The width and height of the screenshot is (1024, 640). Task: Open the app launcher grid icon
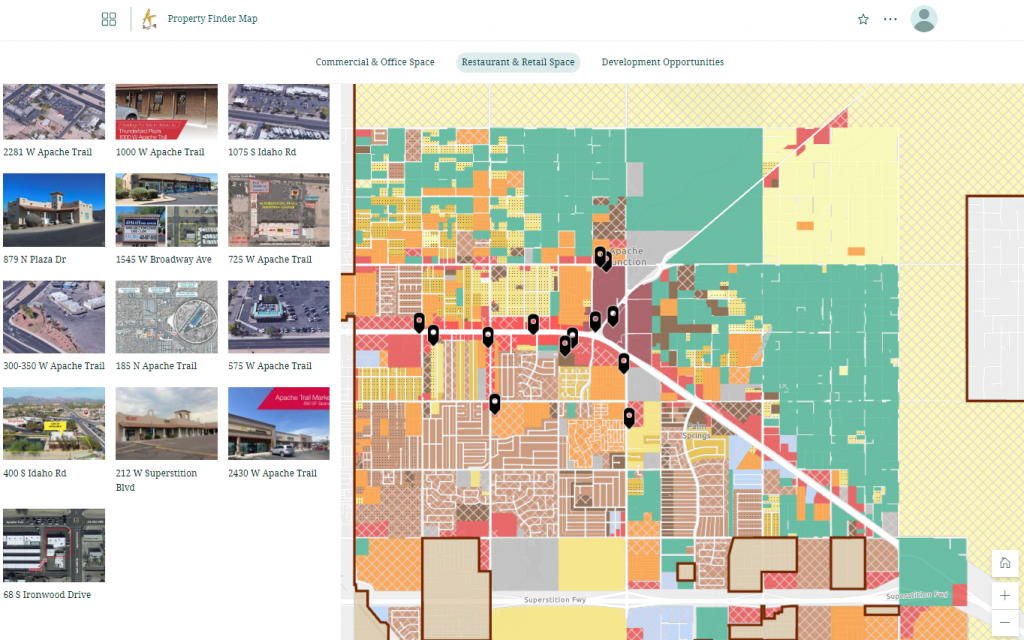[108, 19]
